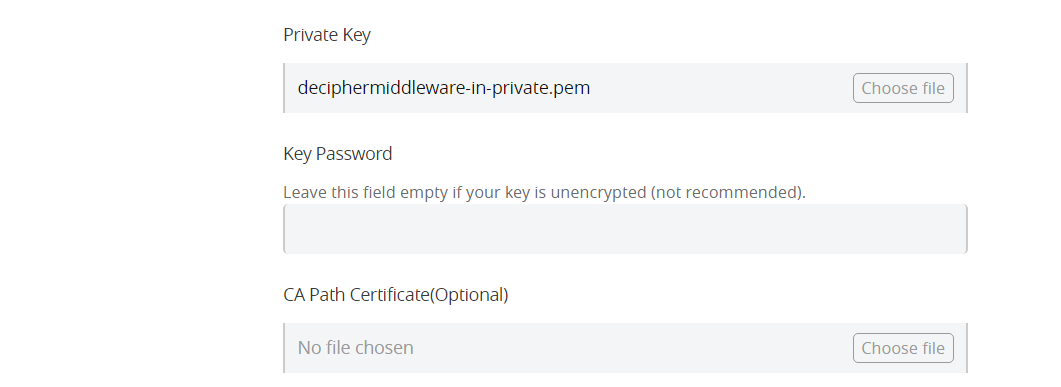Click inside the Private Key file field
This screenshot has width=1061, height=387.
coord(625,88)
